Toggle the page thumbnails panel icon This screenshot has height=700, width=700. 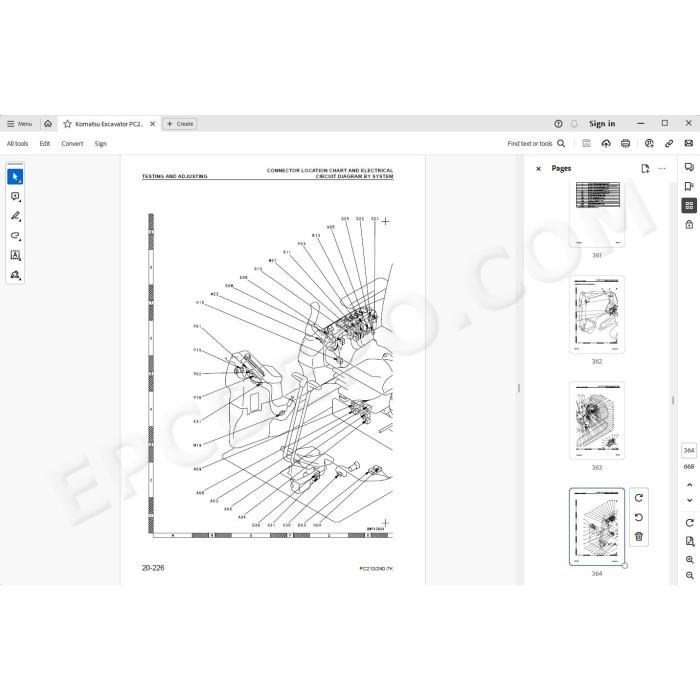(x=689, y=205)
